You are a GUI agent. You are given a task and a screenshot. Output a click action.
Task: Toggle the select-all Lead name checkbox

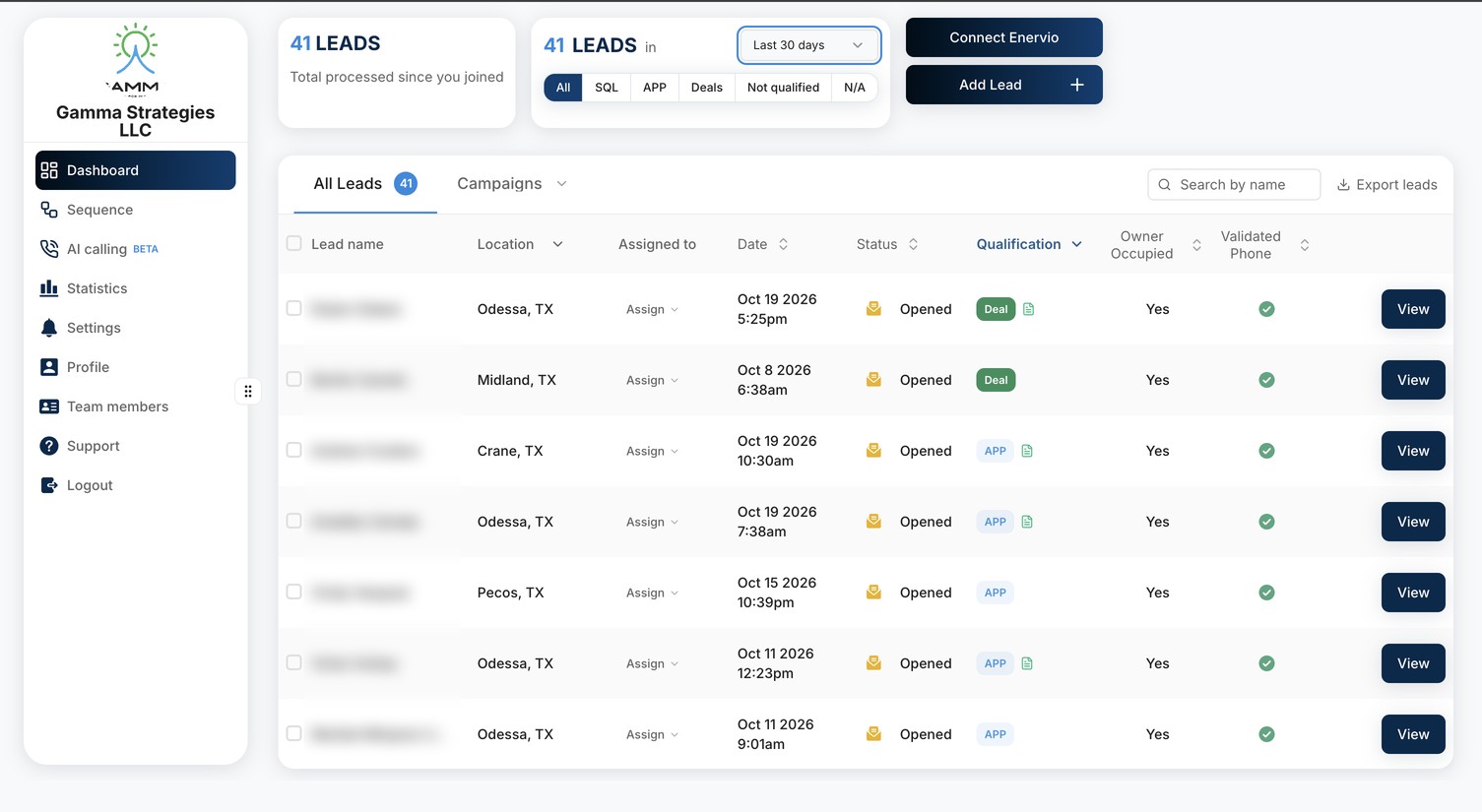293,243
